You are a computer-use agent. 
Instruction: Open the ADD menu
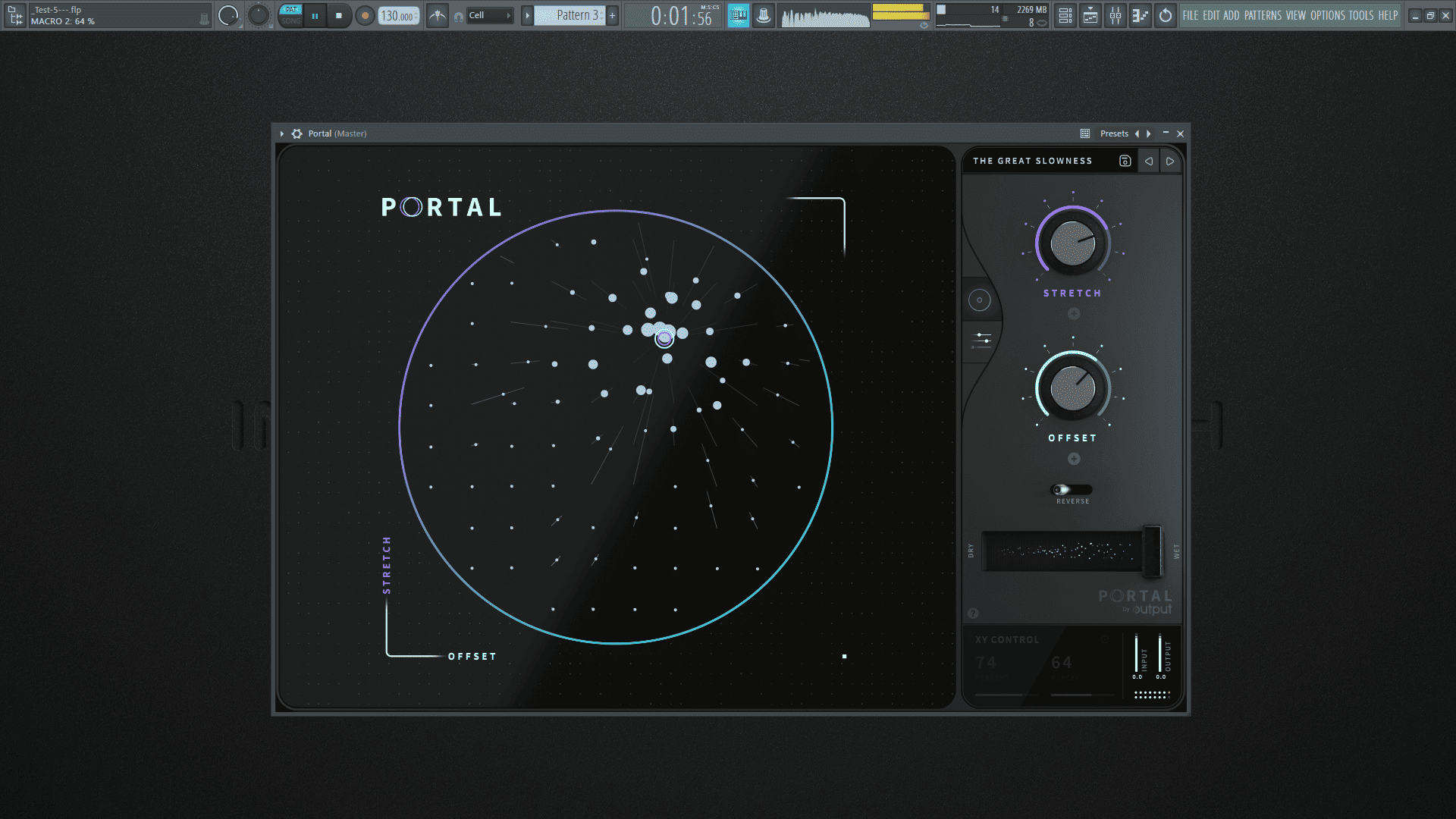pyautogui.click(x=1231, y=15)
